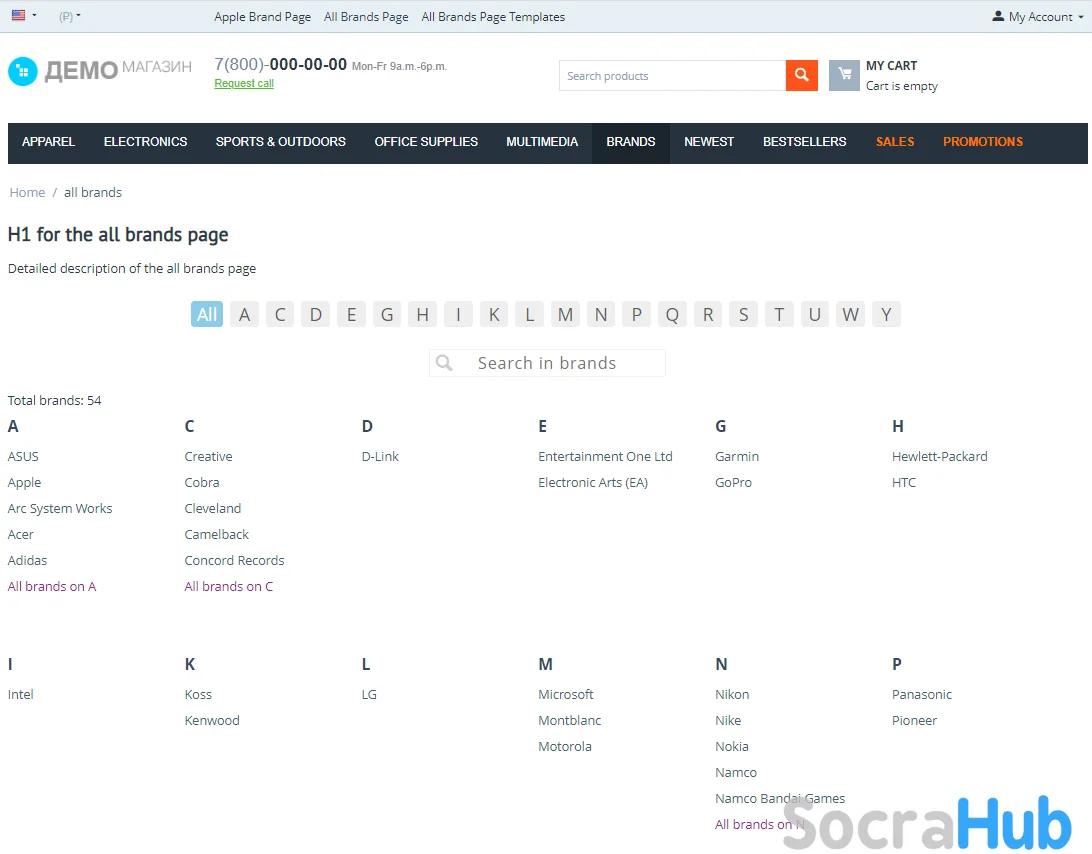Screen dimensions: 1092x854
Task: Select the 'All' letter filter
Action: 207,315
